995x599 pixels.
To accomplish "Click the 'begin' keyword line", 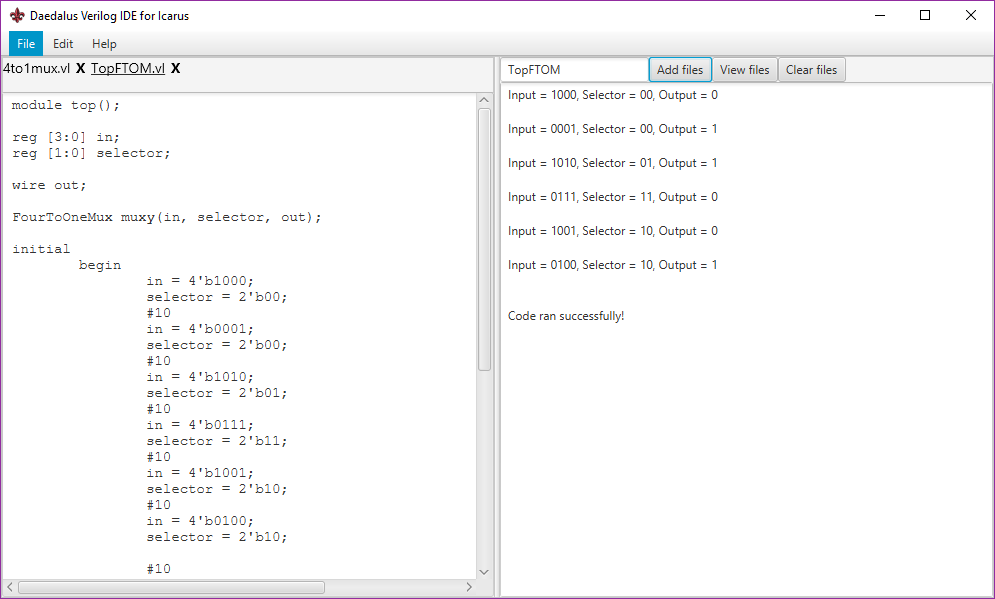I will (x=100, y=265).
